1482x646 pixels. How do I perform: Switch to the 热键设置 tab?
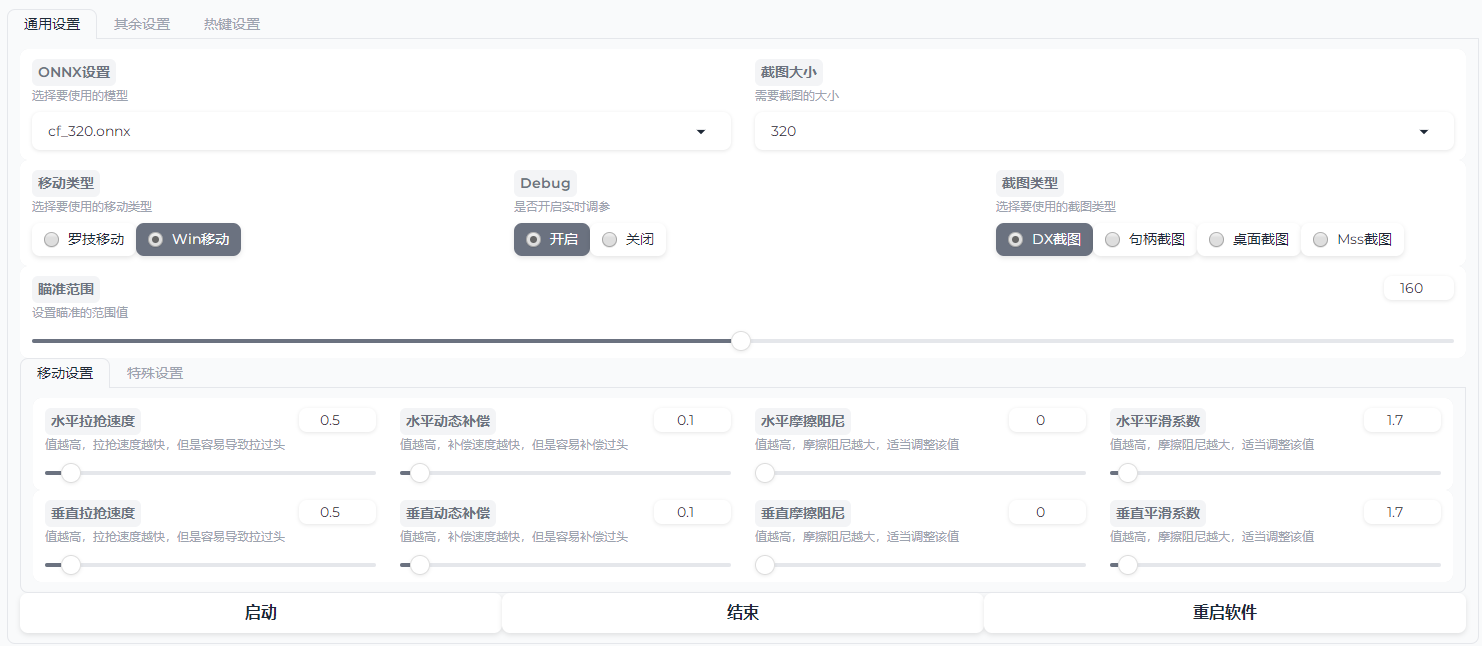230,23
